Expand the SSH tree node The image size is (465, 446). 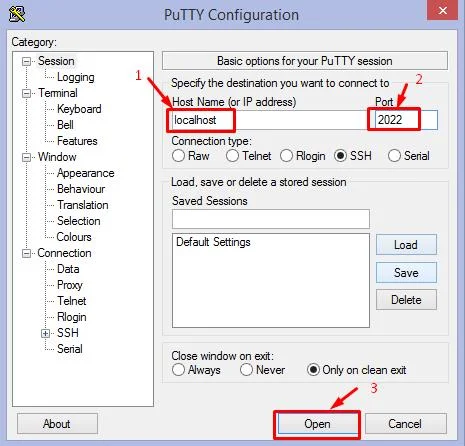click(x=45, y=333)
